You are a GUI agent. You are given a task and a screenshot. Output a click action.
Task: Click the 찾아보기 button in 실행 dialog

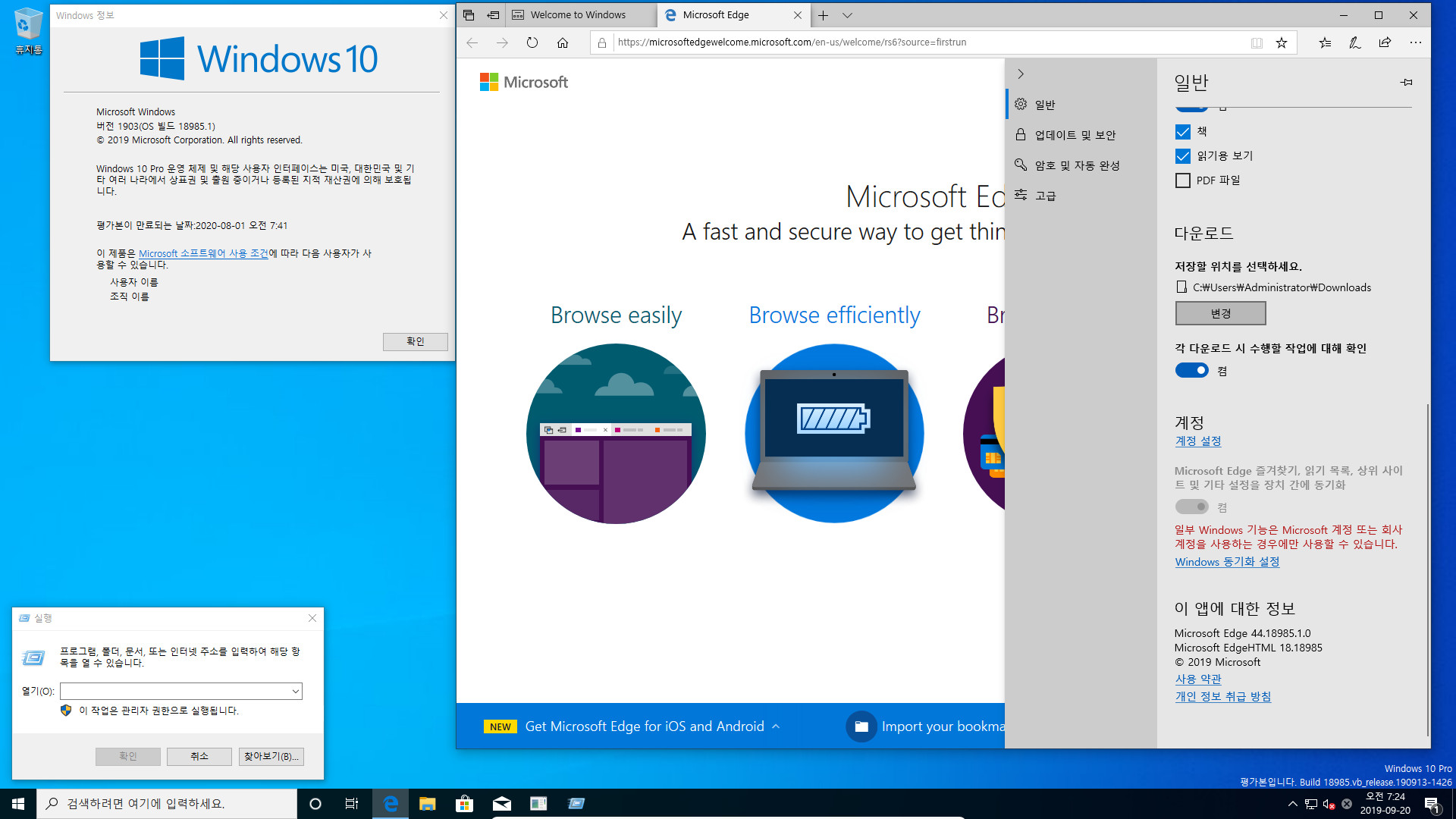pyautogui.click(x=270, y=755)
